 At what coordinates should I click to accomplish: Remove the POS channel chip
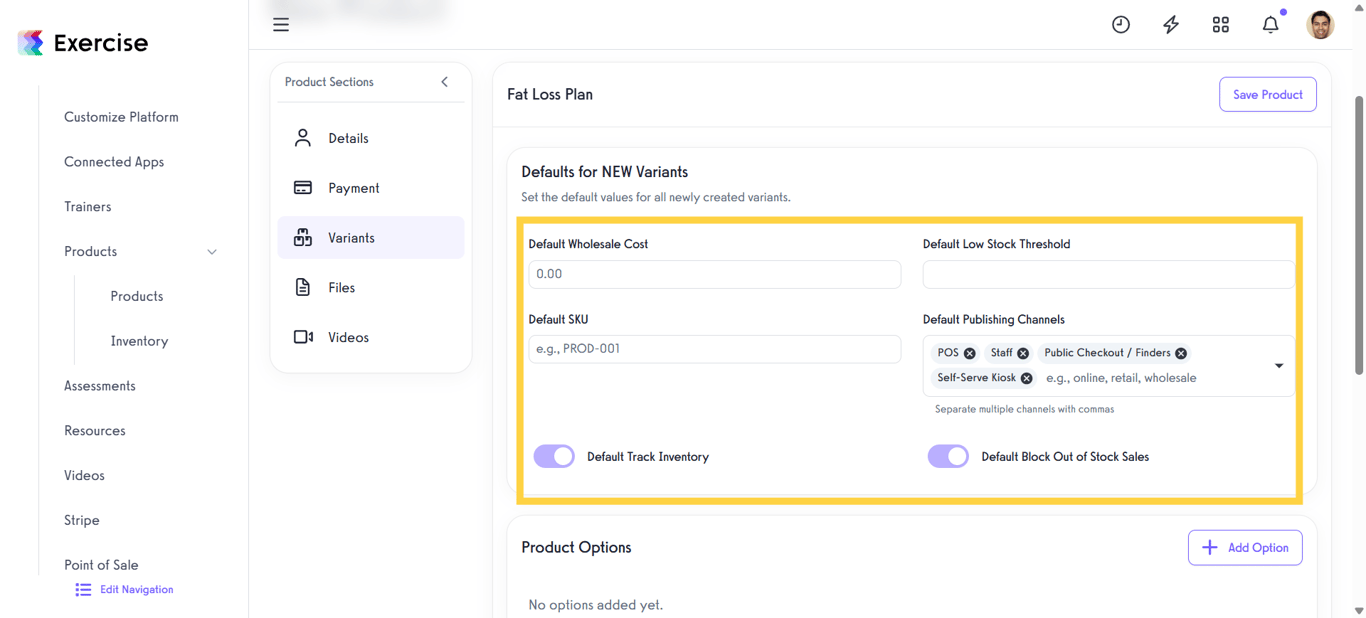pyautogui.click(x=970, y=353)
